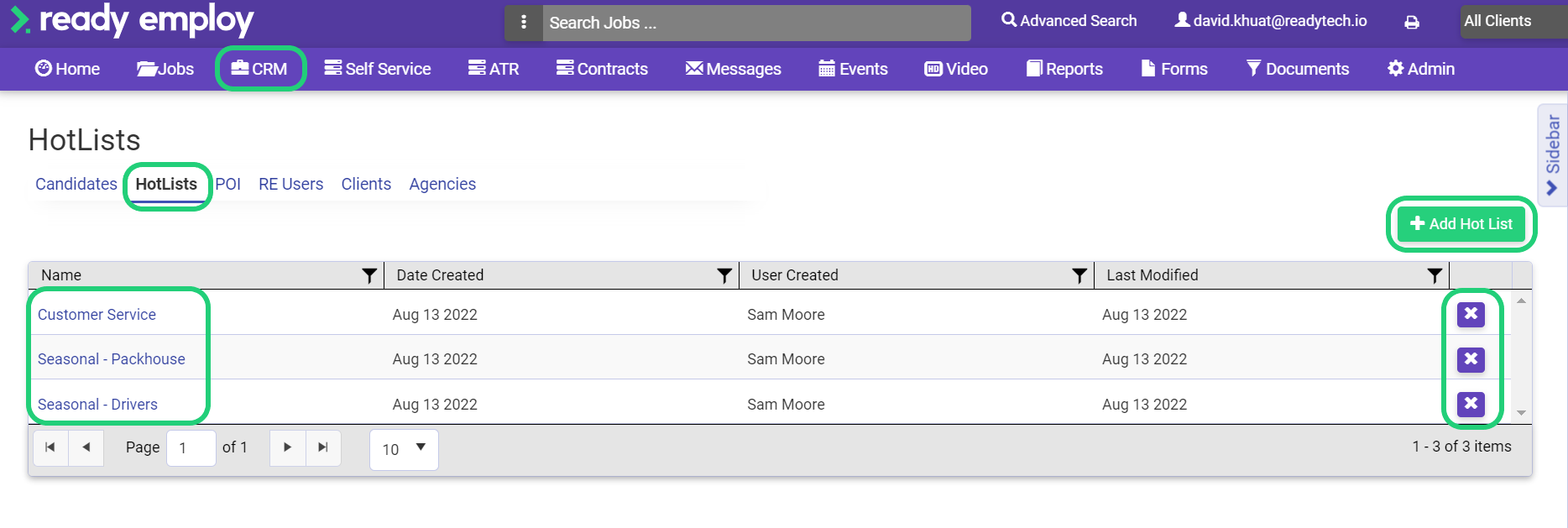Select Sam Moore in Customer Service row
The height and width of the screenshot is (528, 1568).
[x=786, y=315]
